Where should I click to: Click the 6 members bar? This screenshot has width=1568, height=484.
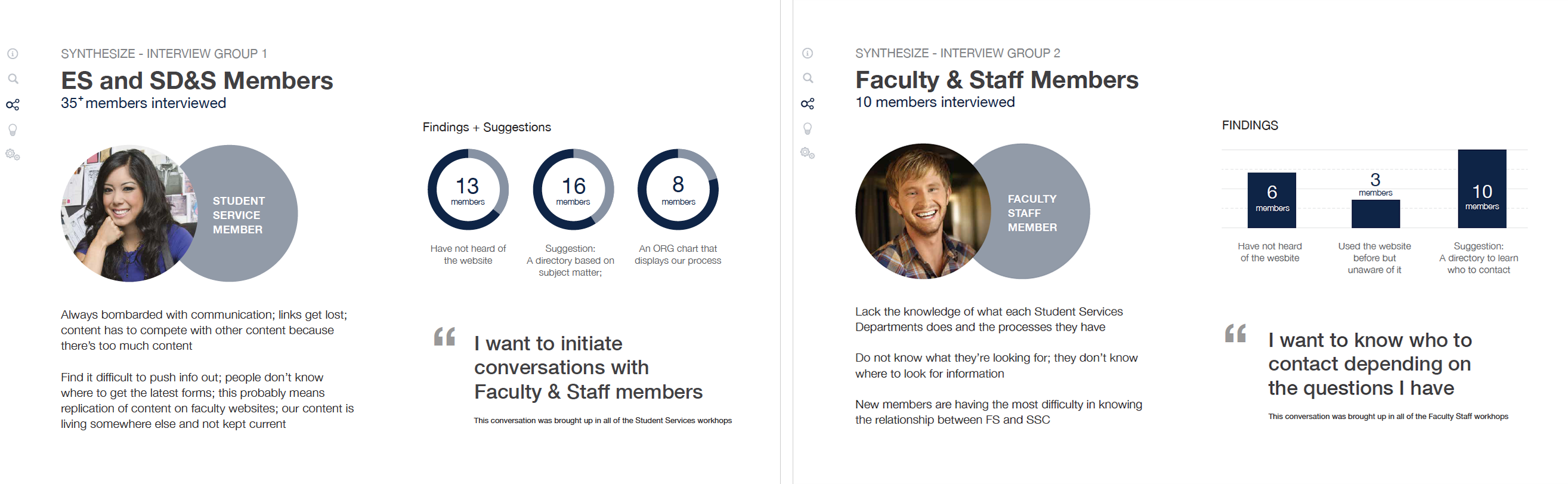pos(1272,201)
